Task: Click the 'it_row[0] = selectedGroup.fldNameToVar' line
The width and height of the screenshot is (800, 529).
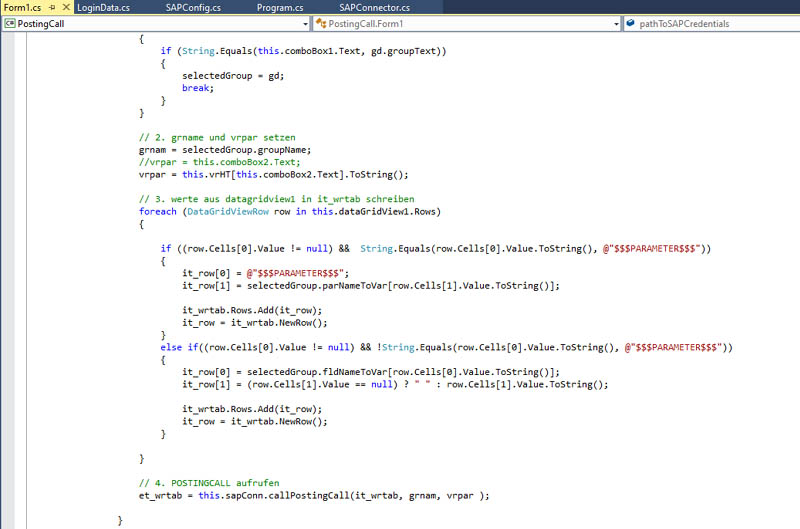Action: click(x=371, y=372)
